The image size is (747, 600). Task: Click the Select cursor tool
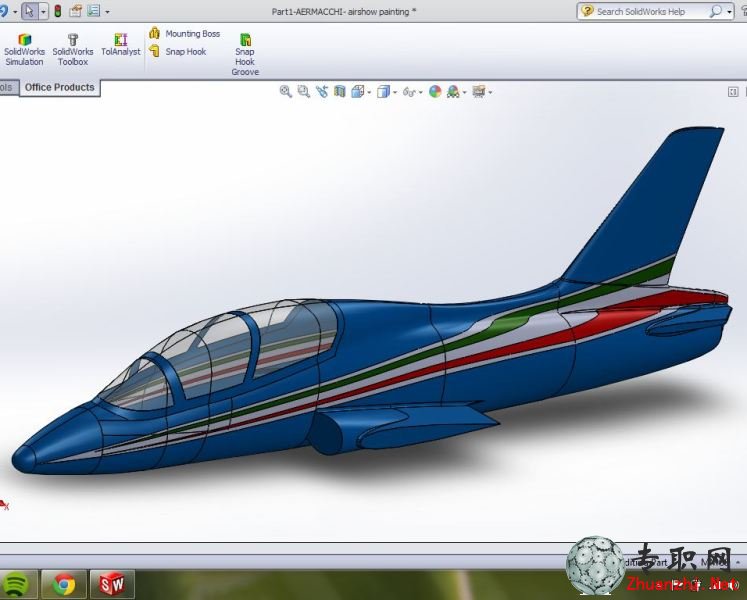(x=30, y=11)
